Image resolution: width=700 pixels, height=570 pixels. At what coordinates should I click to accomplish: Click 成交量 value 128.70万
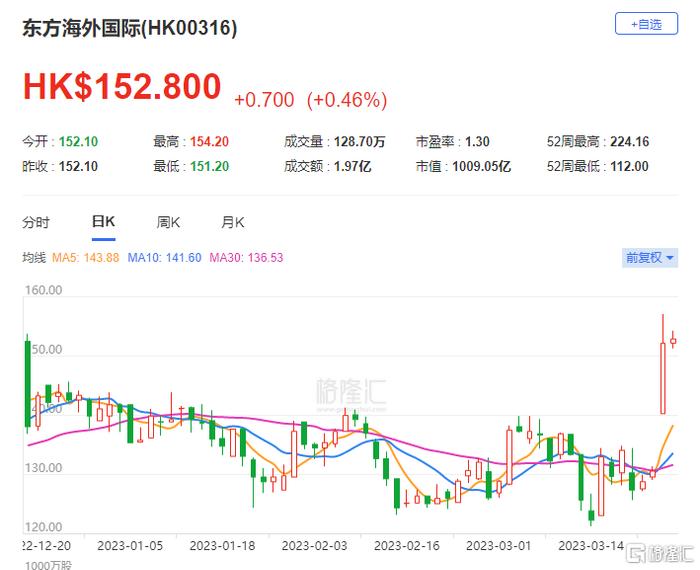(359, 141)
